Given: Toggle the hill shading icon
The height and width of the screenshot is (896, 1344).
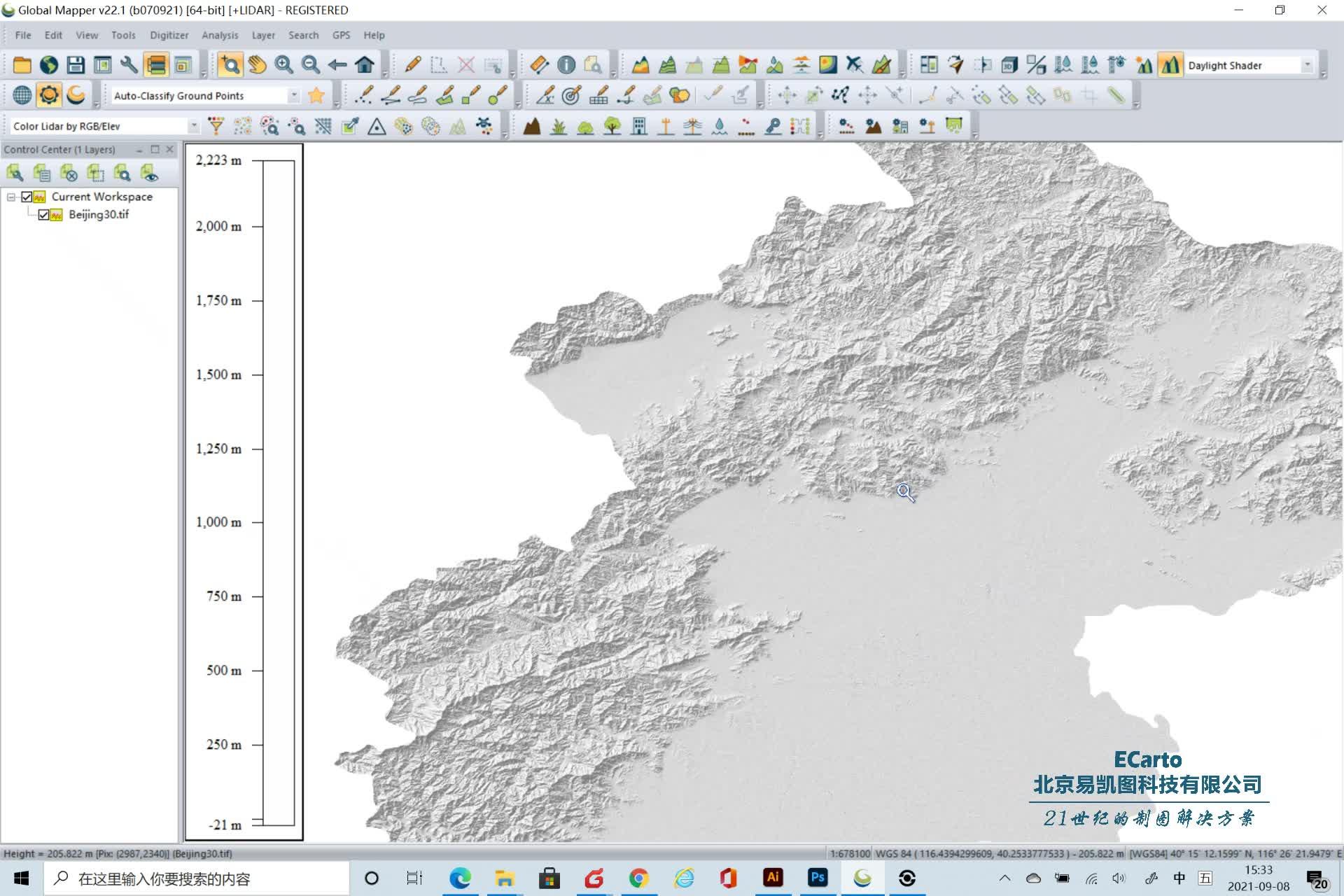Looking at the screenshot, I should 1170,65.
